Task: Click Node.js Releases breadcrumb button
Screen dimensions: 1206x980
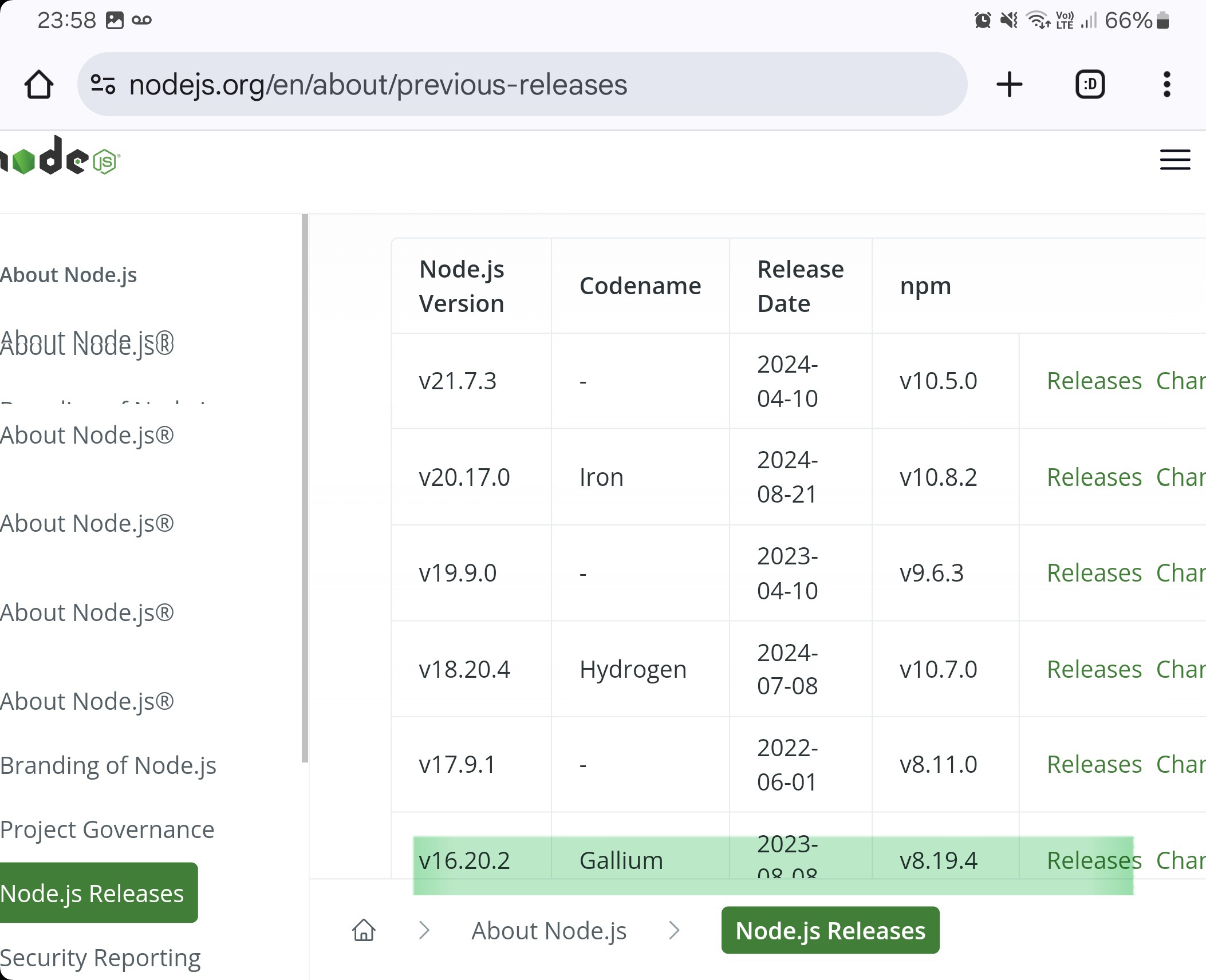Action: [x=830, y=931]
